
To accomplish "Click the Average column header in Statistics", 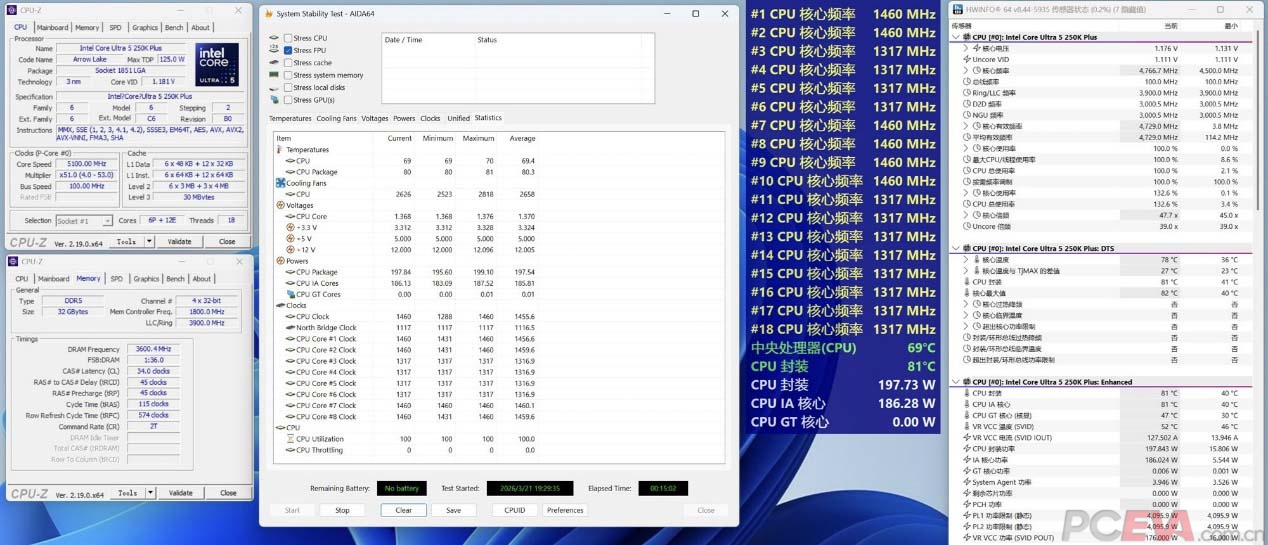I will [x=522, y=138].
